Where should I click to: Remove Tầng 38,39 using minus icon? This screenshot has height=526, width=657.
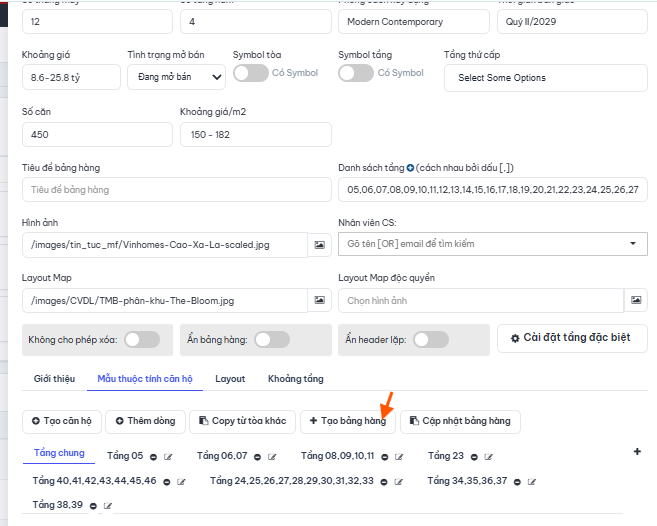click(x=93, y=506)
